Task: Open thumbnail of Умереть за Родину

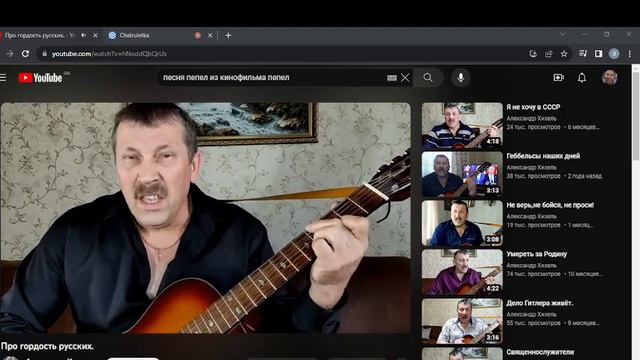Action: point(462,272)
